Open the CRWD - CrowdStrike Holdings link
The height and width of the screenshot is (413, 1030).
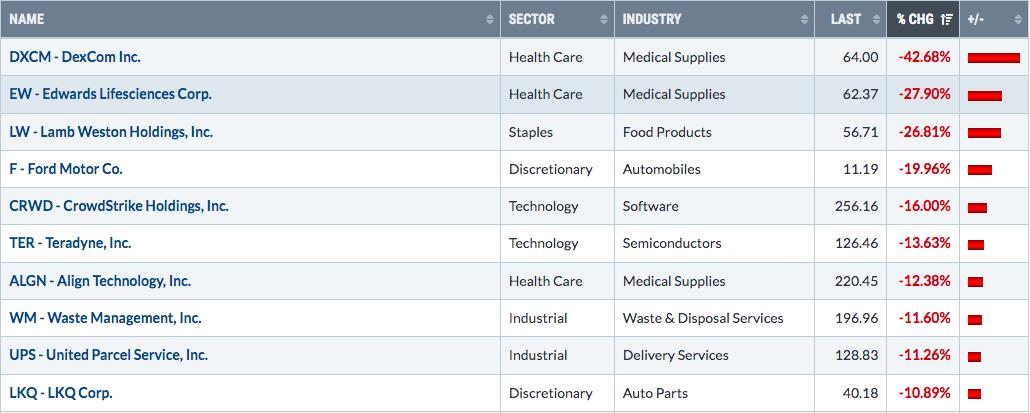pyautogui.click(x=119, y=206)
